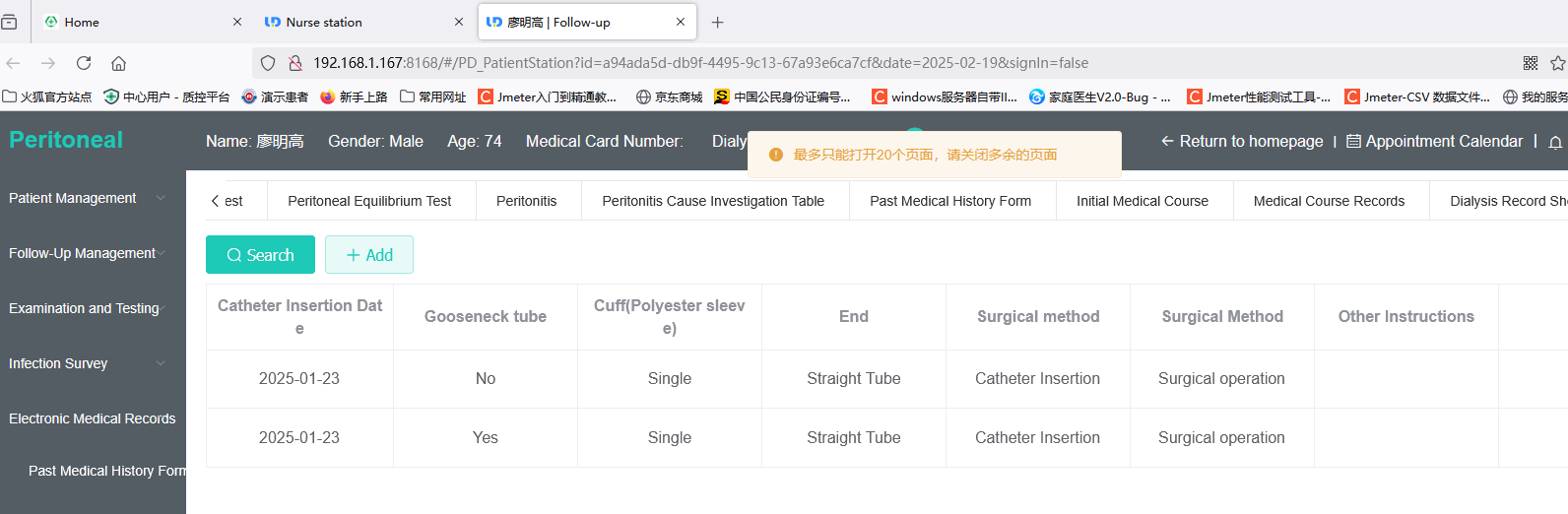Go to browser home via house icon
The height and width of the screenshot is (514, 1568).
[x=118, y=63]
